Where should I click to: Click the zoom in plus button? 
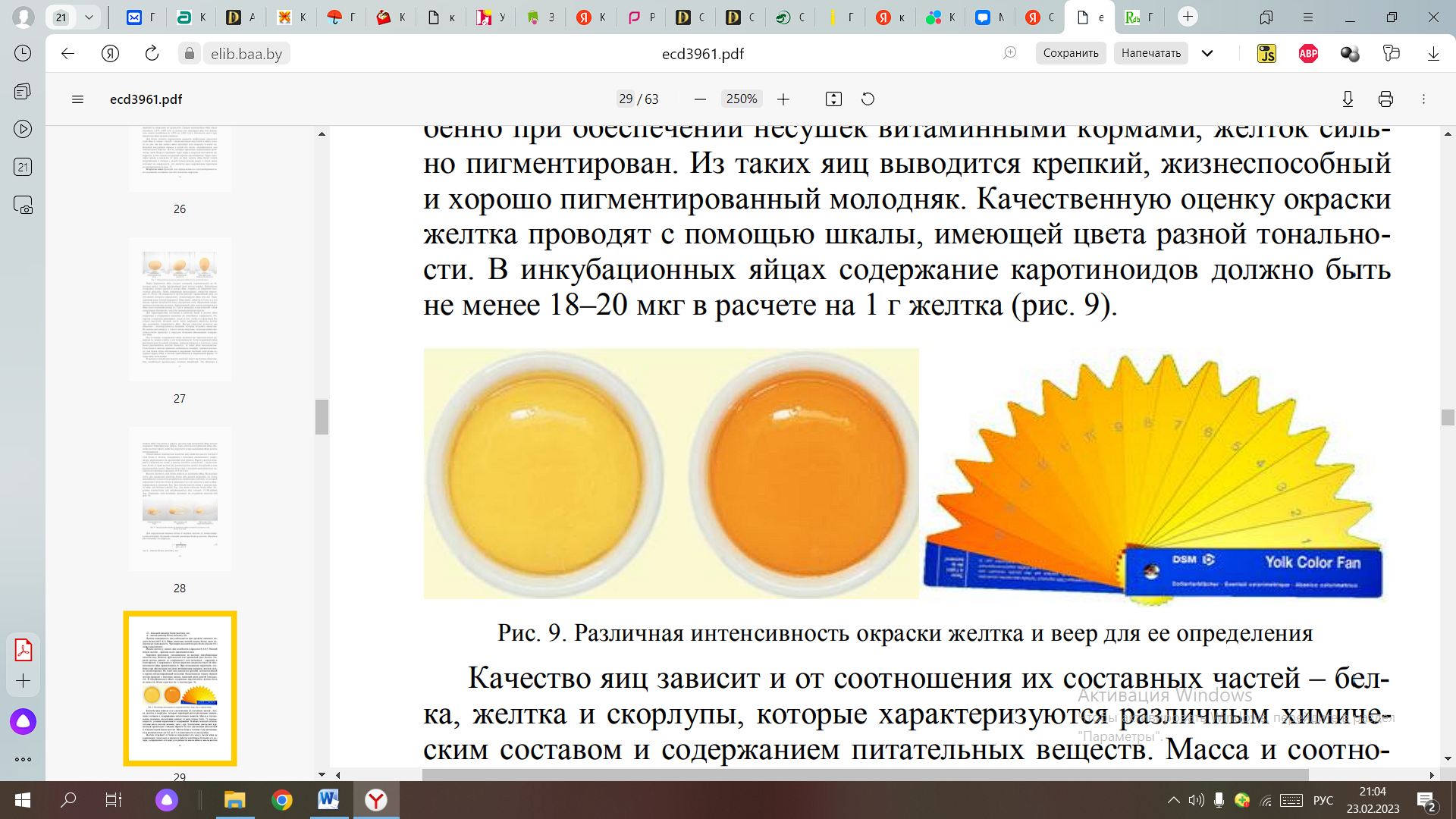pyautogui.click(x=783, y=99)
